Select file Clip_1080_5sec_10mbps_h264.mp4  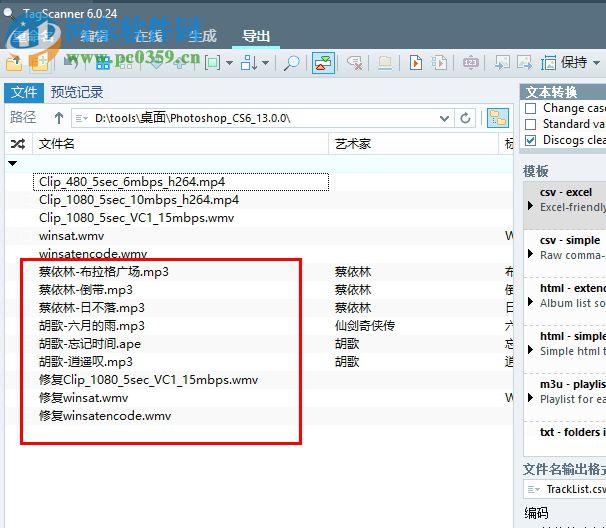(x=139, y=200)
